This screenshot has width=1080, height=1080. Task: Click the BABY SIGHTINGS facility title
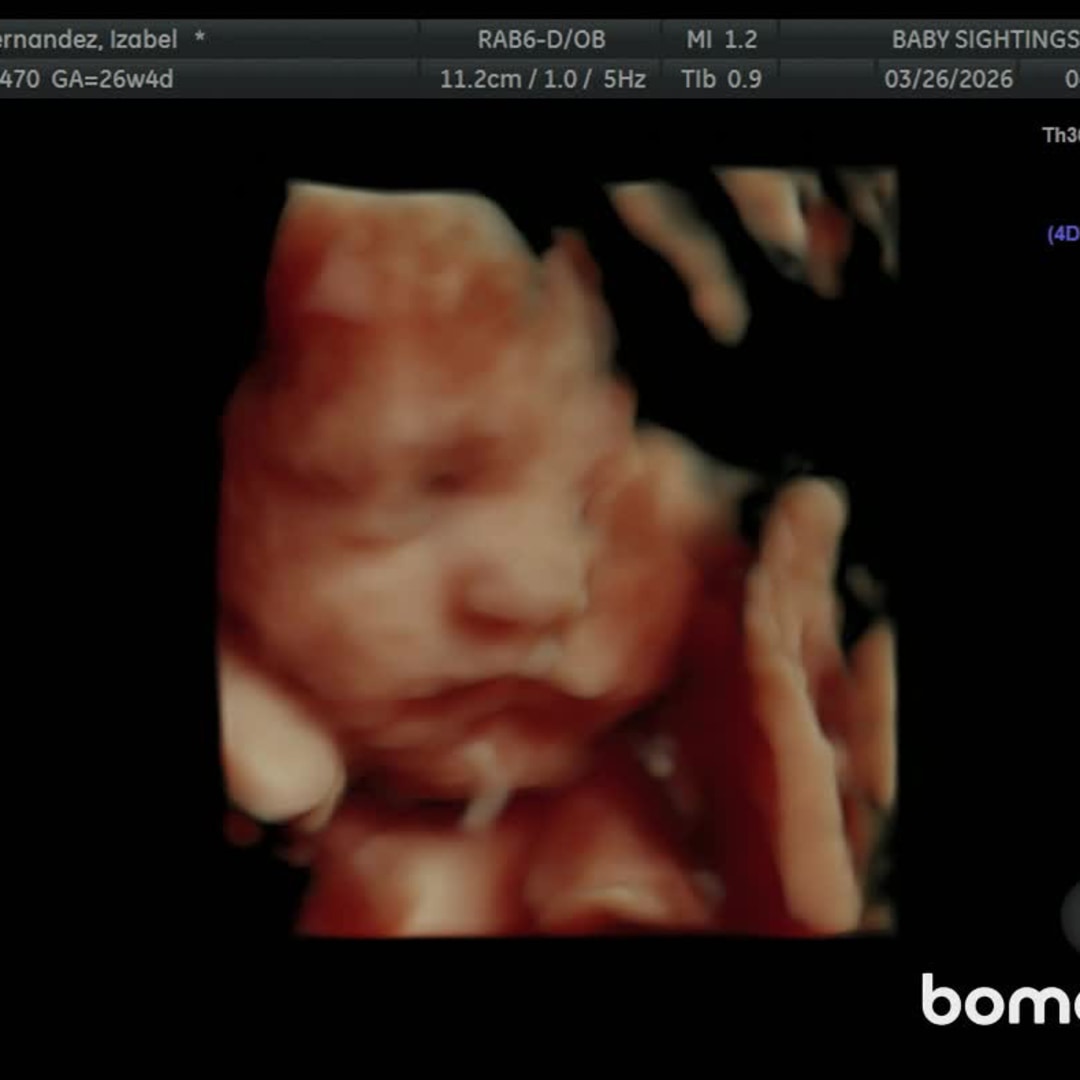point(983,40)
